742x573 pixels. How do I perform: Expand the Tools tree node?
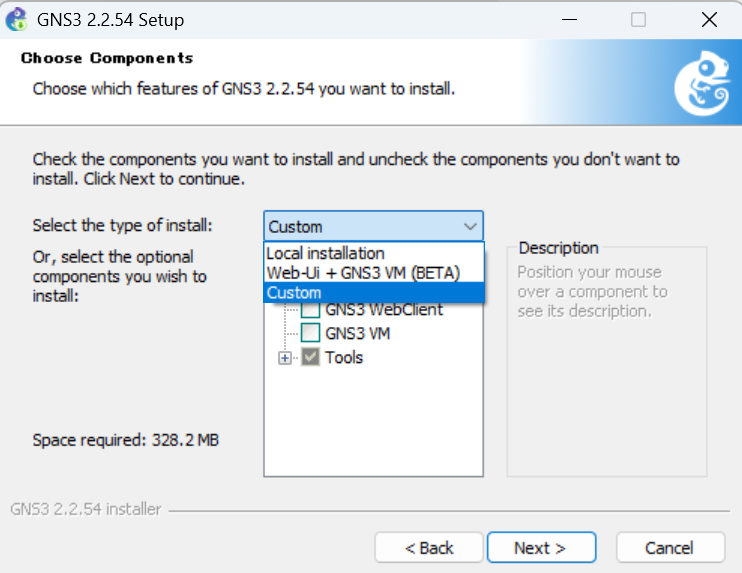point(284,358)
